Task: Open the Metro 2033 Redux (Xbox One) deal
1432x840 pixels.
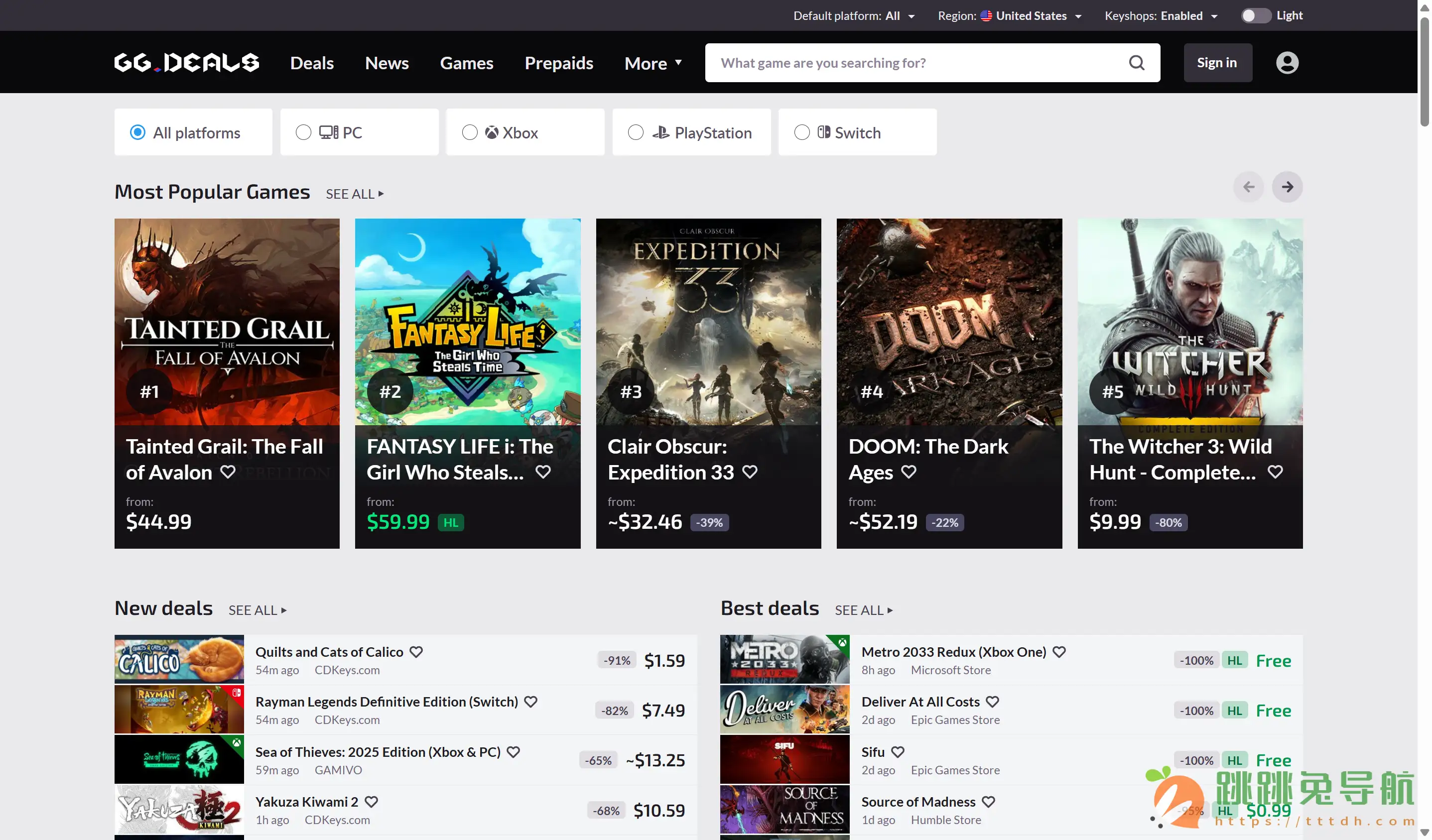Action: point(953,652)
